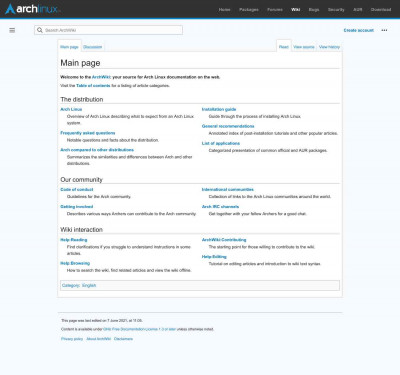The height and width of the screenshot is (375, 400).
Task: Open Arch IRC channels link
Action: pos(220,207)
